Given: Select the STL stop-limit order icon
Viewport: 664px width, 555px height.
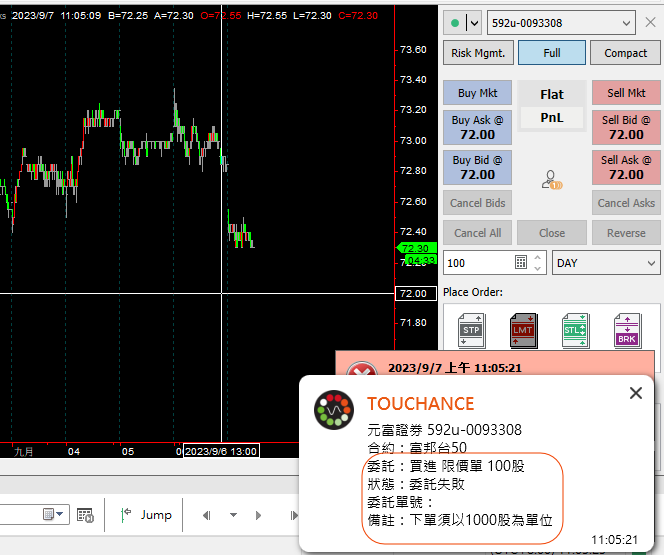Looking at the screenshot, I should [575, 330].
